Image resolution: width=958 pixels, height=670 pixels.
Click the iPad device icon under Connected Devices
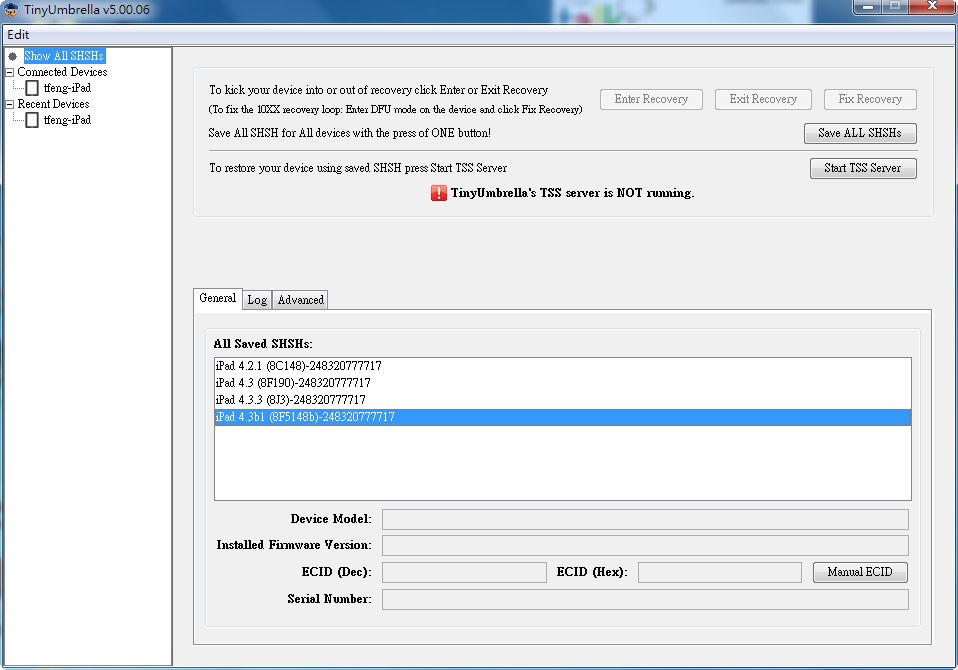click(32, 88)
